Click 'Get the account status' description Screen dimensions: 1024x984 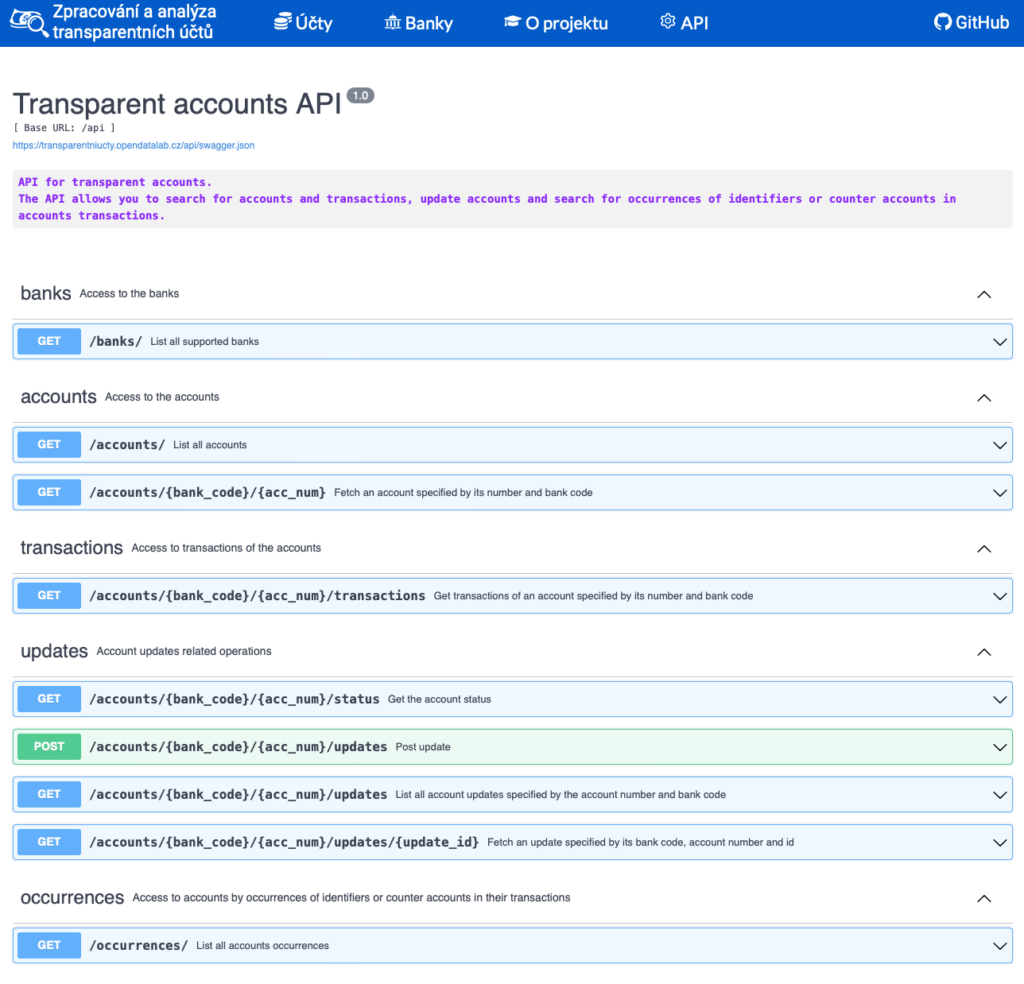coord(440,699)
